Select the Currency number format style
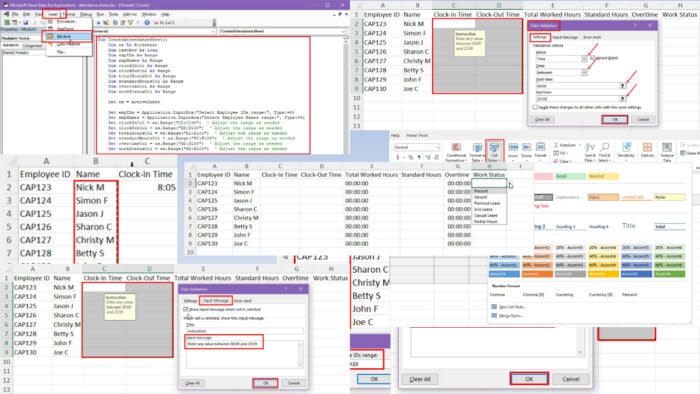Screen dimensions: 700x394 (564, 295)
